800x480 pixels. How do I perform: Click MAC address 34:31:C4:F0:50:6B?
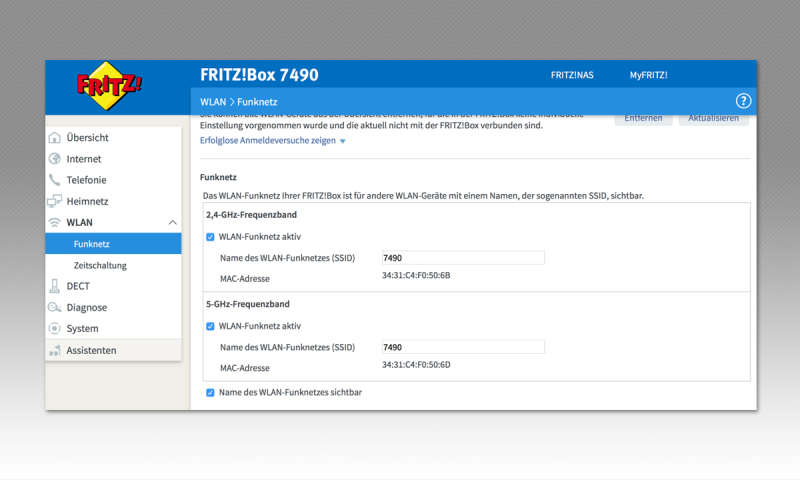click(x=416, y=275)
